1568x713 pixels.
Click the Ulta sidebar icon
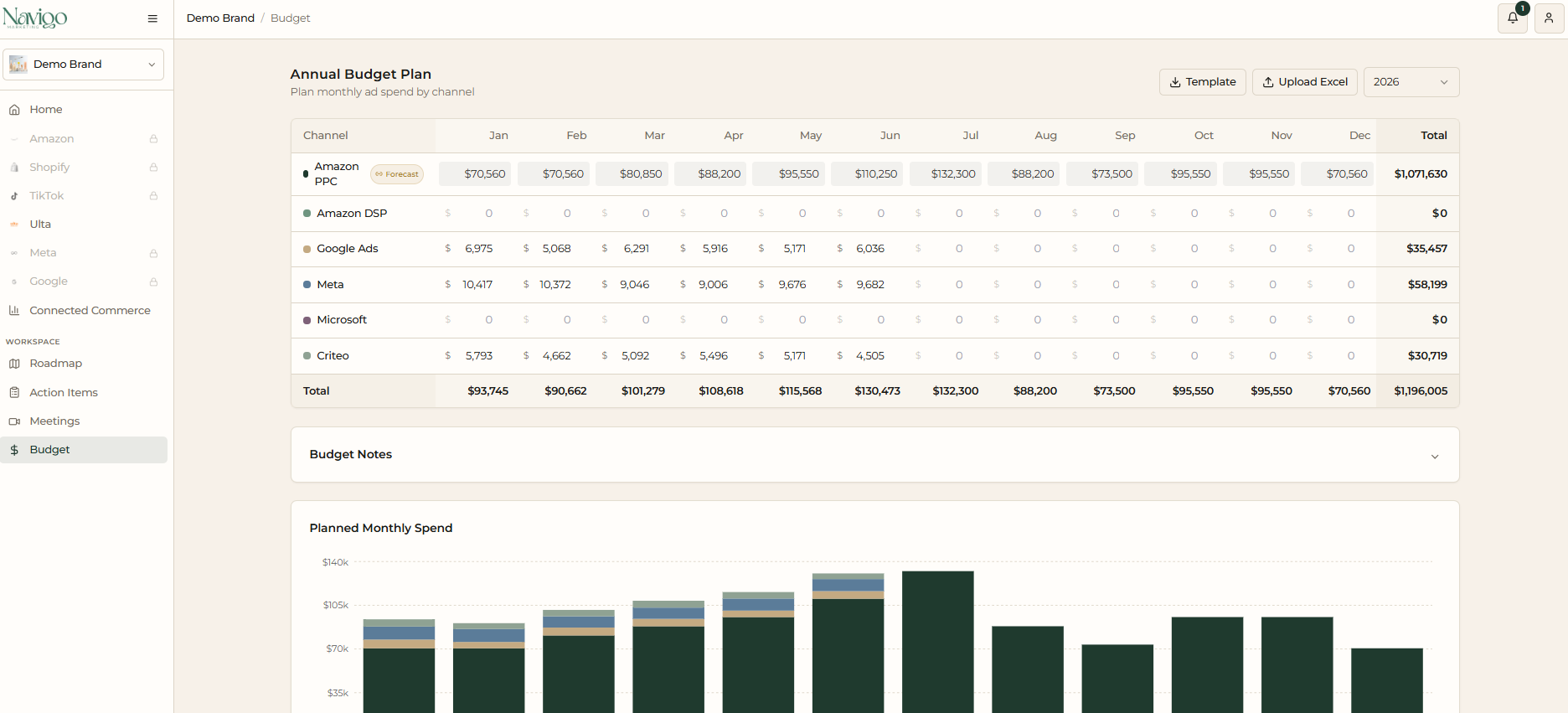(x=14, y=225)
